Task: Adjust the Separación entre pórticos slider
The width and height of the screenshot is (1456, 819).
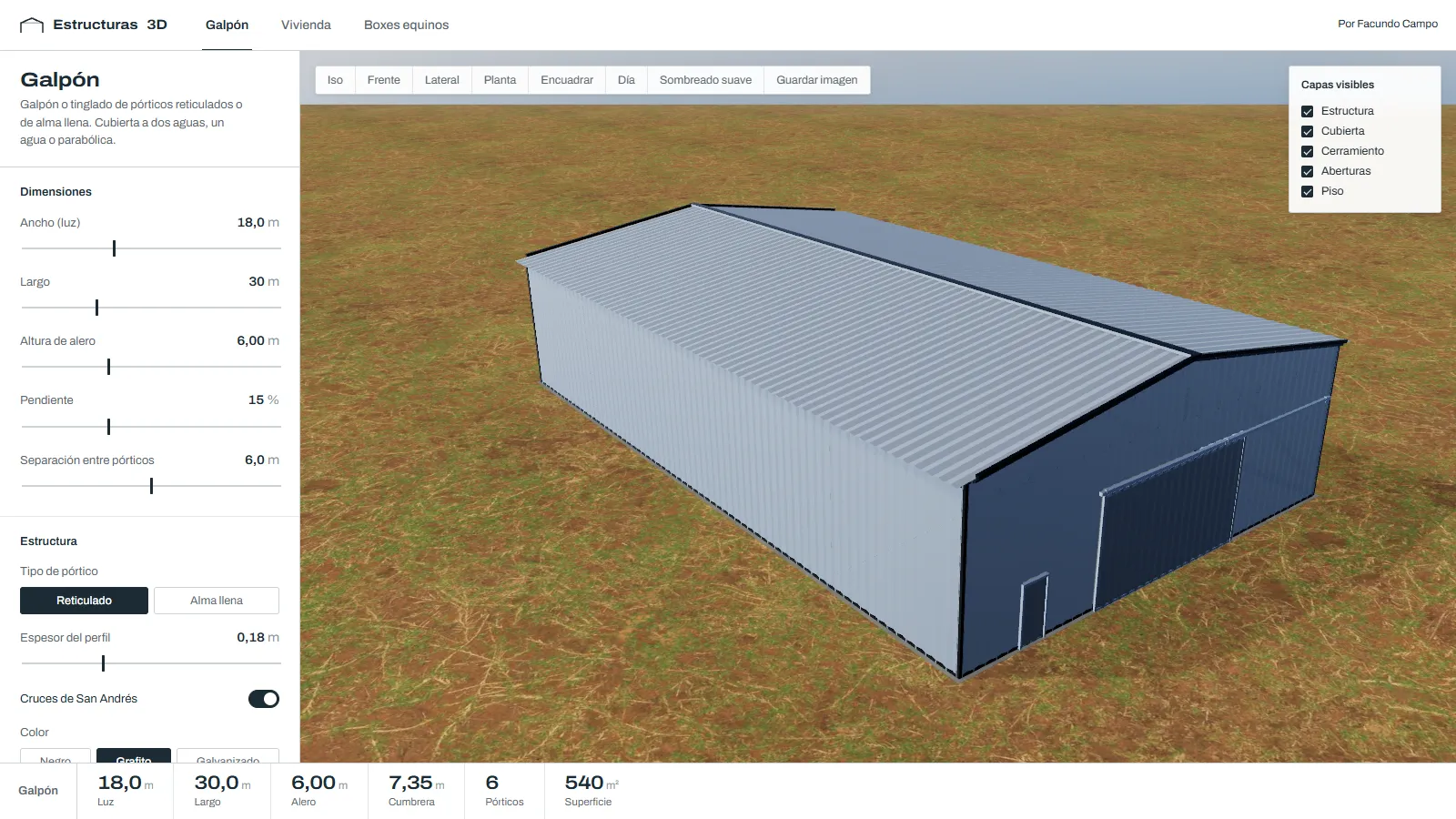Action: pos(150,486)
